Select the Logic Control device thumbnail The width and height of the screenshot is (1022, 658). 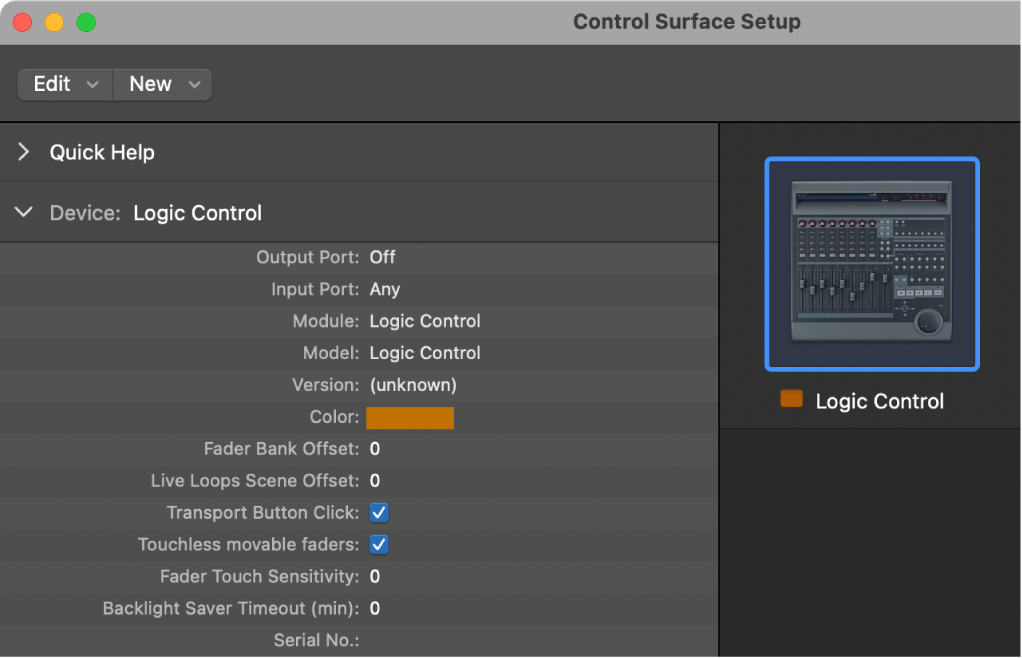(871, 264)
